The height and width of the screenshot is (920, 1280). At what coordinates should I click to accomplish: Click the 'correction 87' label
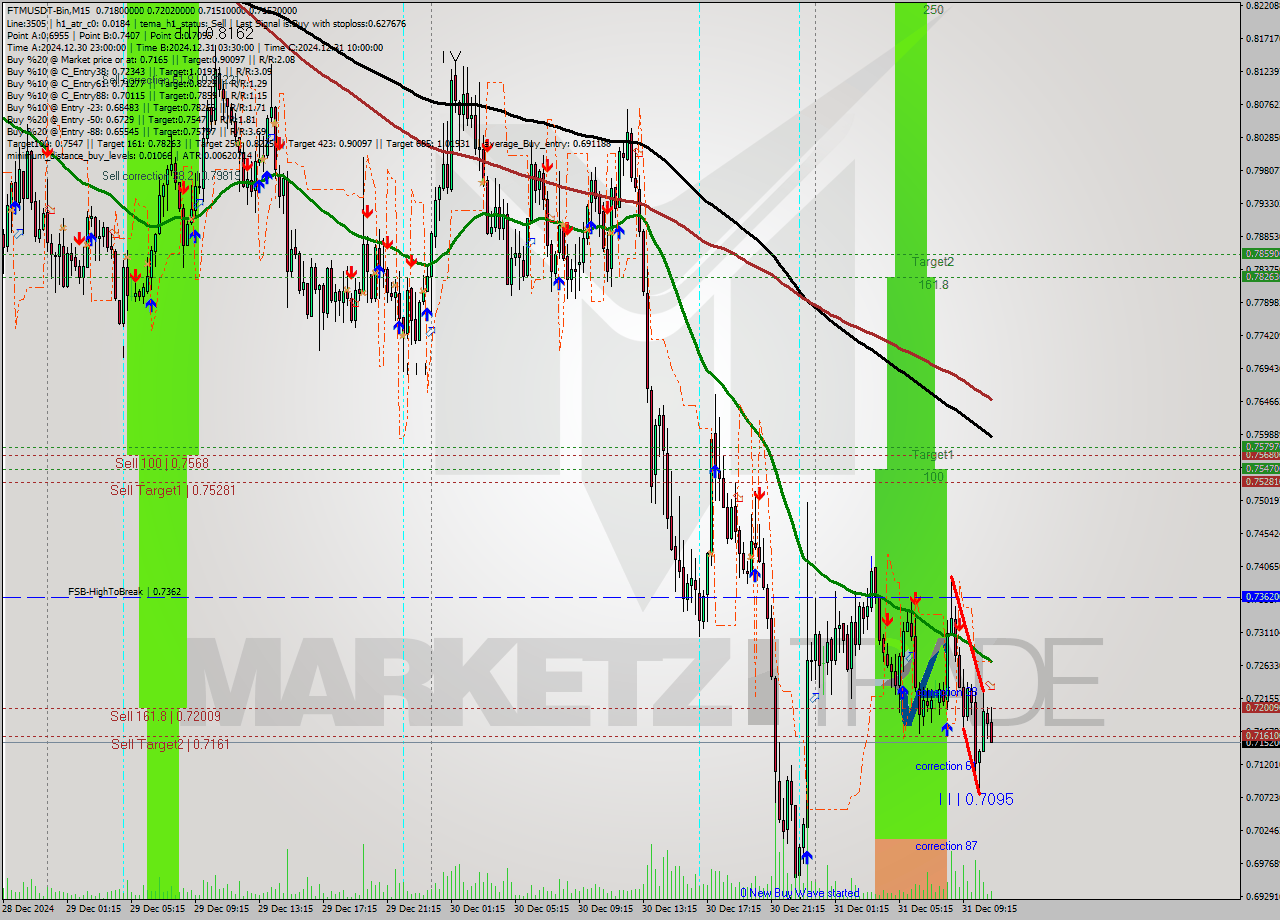946,846
